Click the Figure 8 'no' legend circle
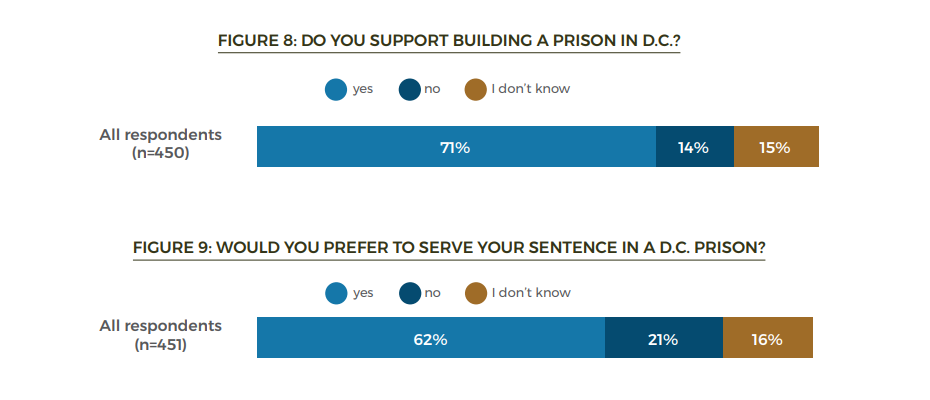 [410, 90]
